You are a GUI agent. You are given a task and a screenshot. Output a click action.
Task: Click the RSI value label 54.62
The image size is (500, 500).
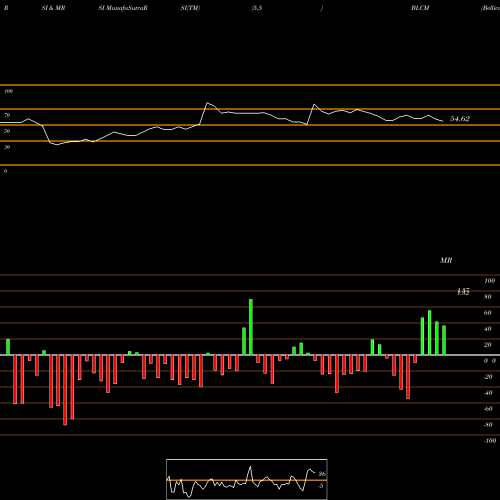point(460,119)
